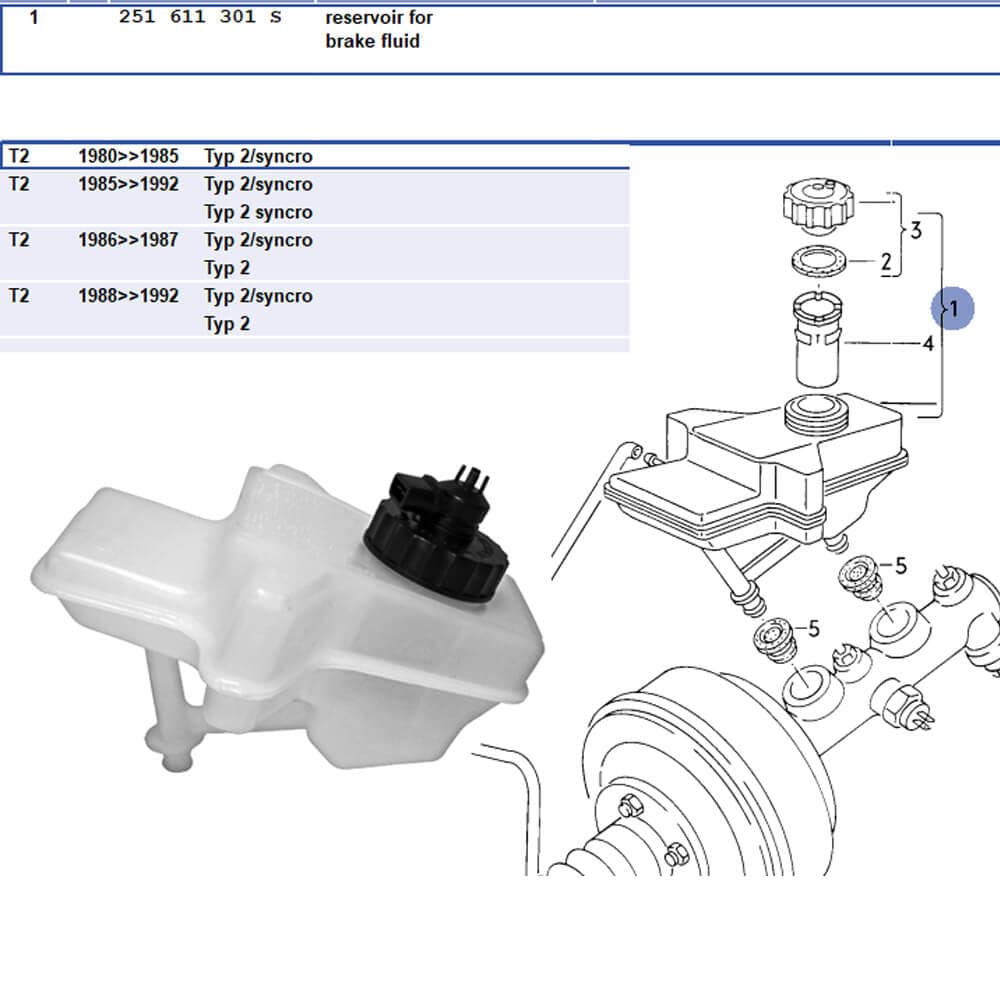Select the 1985>>1992 model year row
The height and width of the screenshot is (1000, 1000).
[314, 198]
